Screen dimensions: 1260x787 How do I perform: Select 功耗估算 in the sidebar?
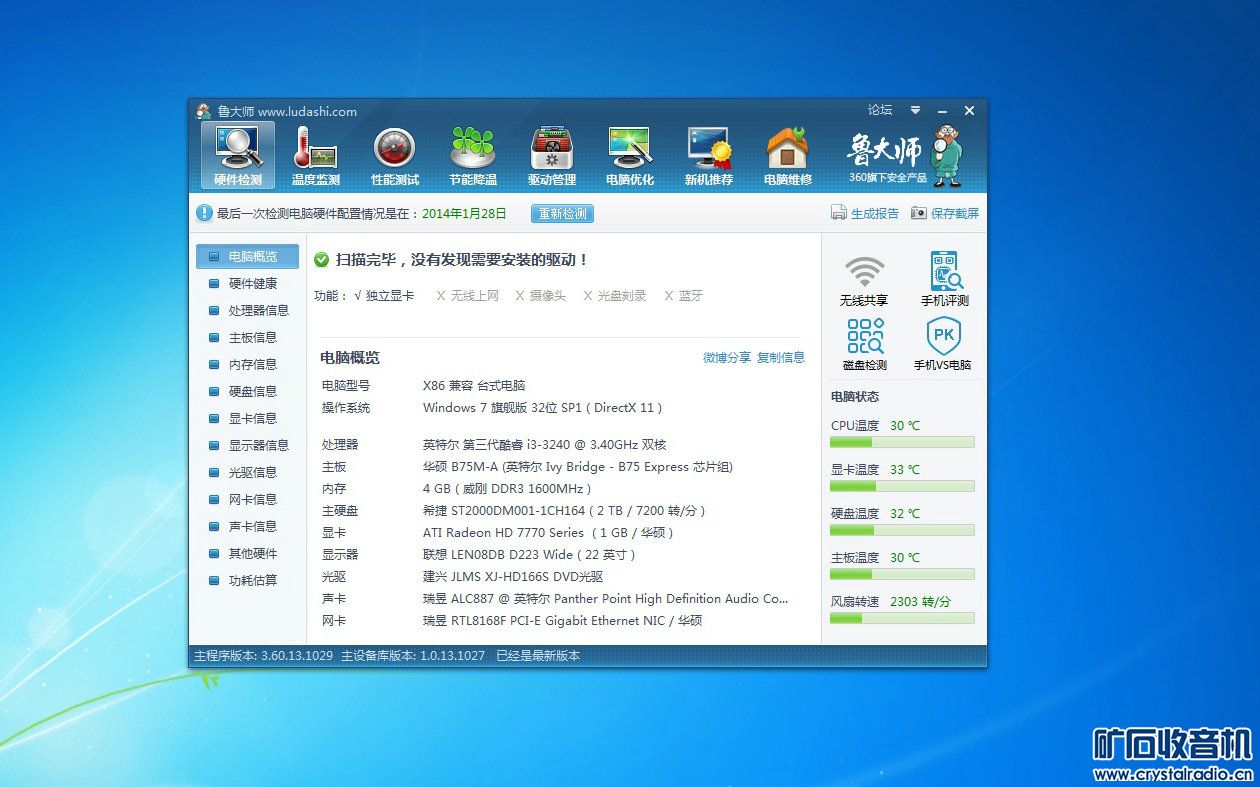coord(247,580)
